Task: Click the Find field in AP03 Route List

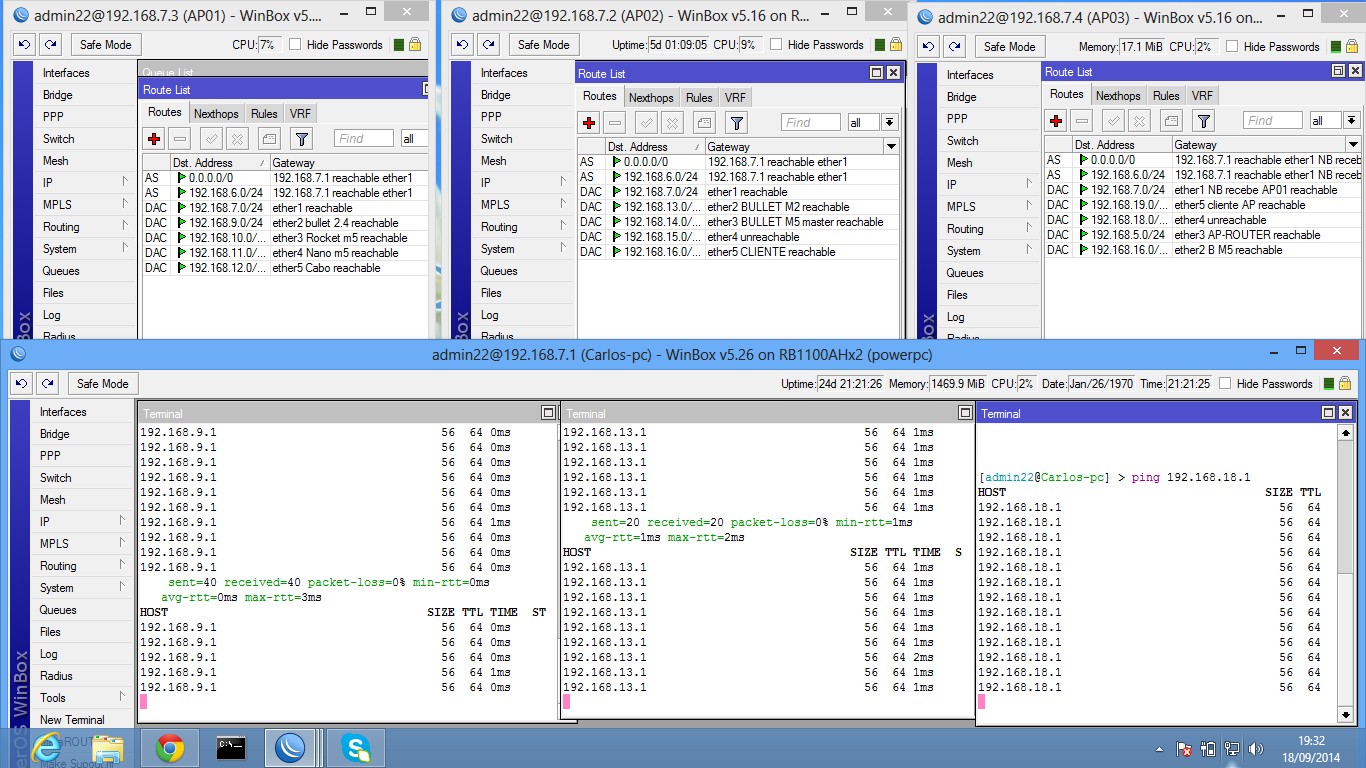Action: tap(1272, 121)
